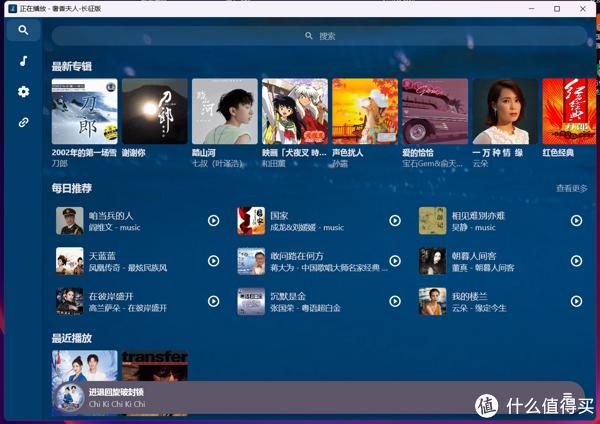Open the 2002年的第一场雪 album cover

pos(85,111)
